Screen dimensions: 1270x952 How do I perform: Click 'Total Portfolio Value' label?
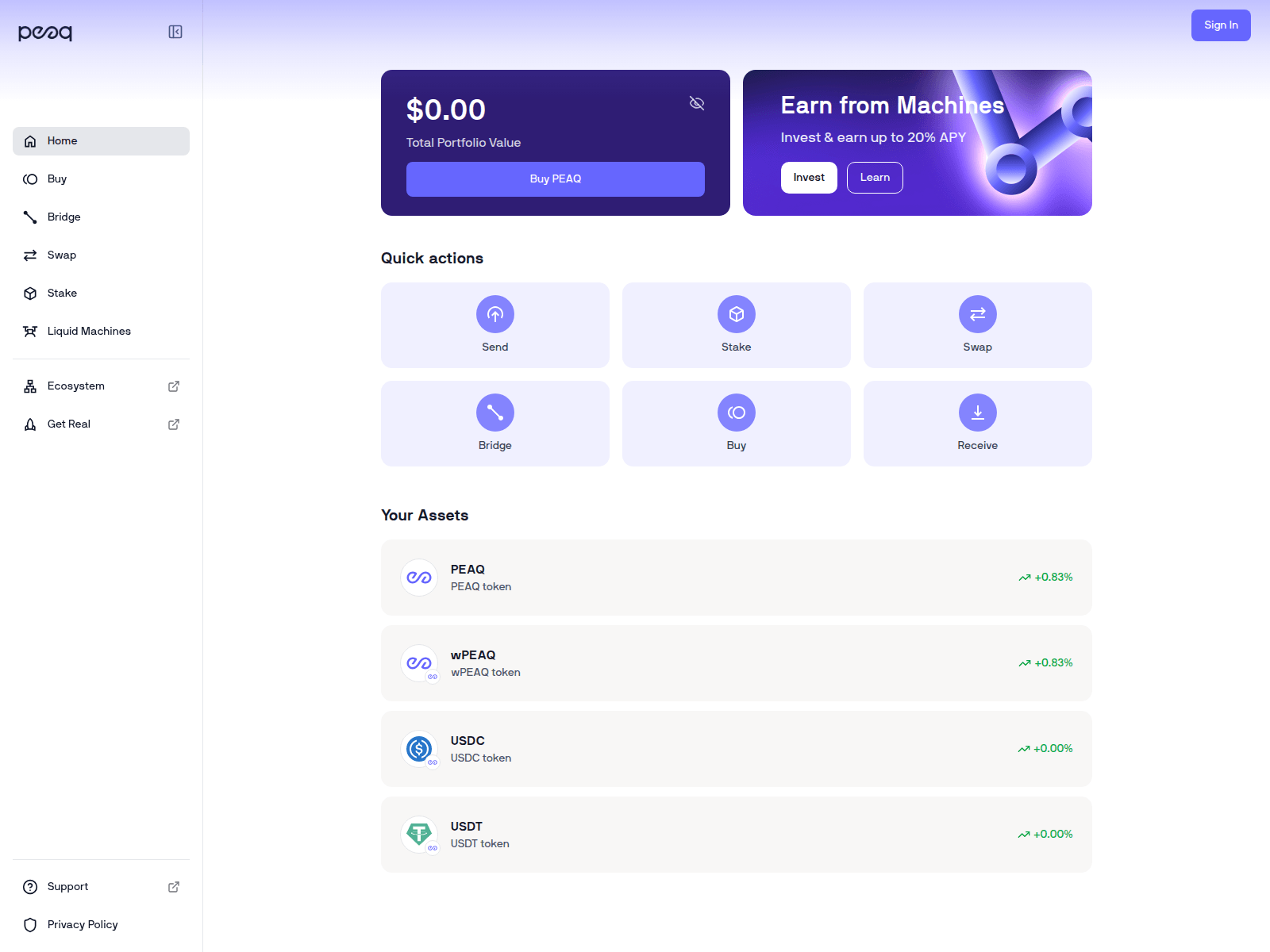tap(464, 143)
